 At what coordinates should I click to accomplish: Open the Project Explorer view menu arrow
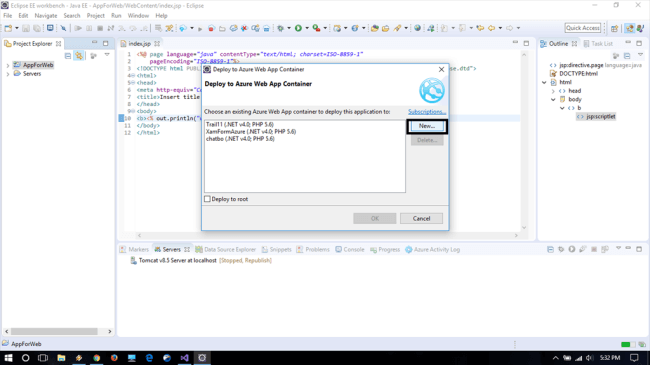point(107,55)
